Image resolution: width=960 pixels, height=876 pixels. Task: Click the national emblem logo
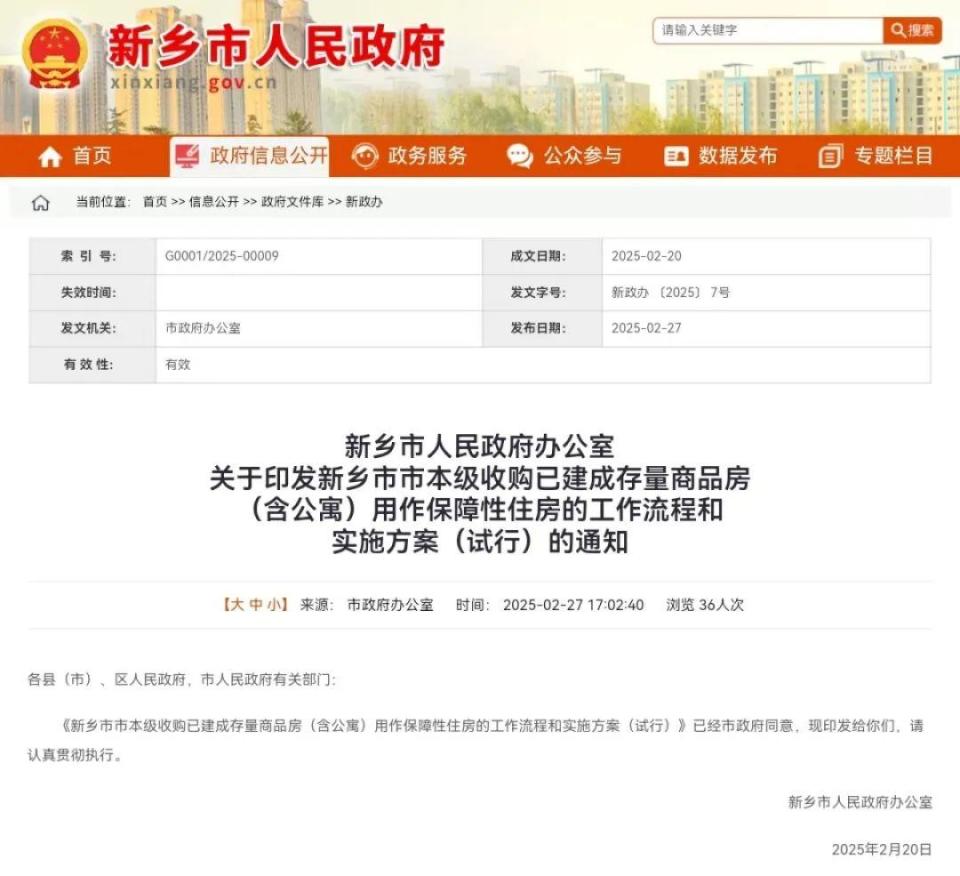(x=54, y=55)
